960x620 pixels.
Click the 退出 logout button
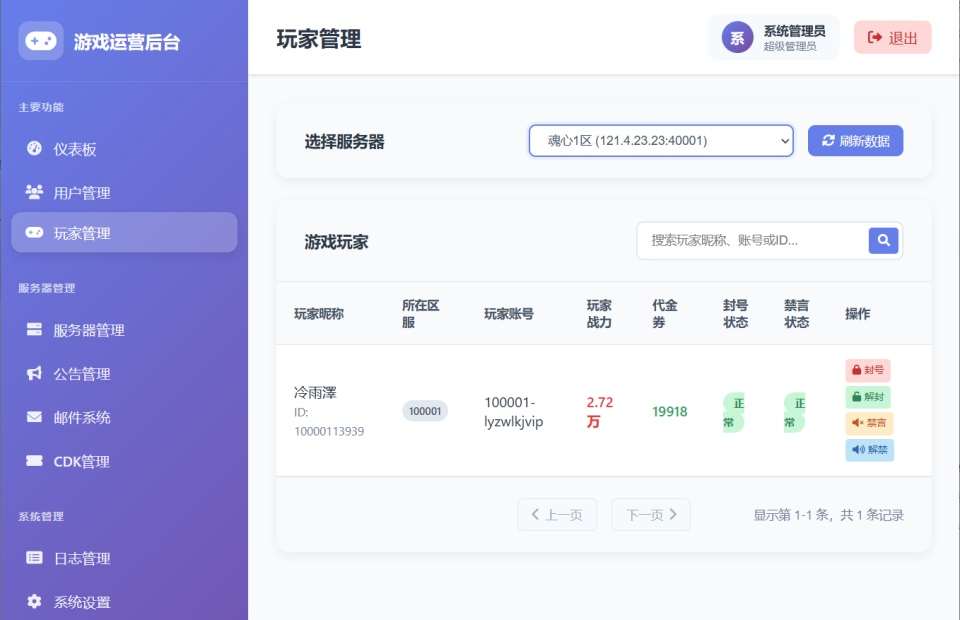(x=891, y=37)
